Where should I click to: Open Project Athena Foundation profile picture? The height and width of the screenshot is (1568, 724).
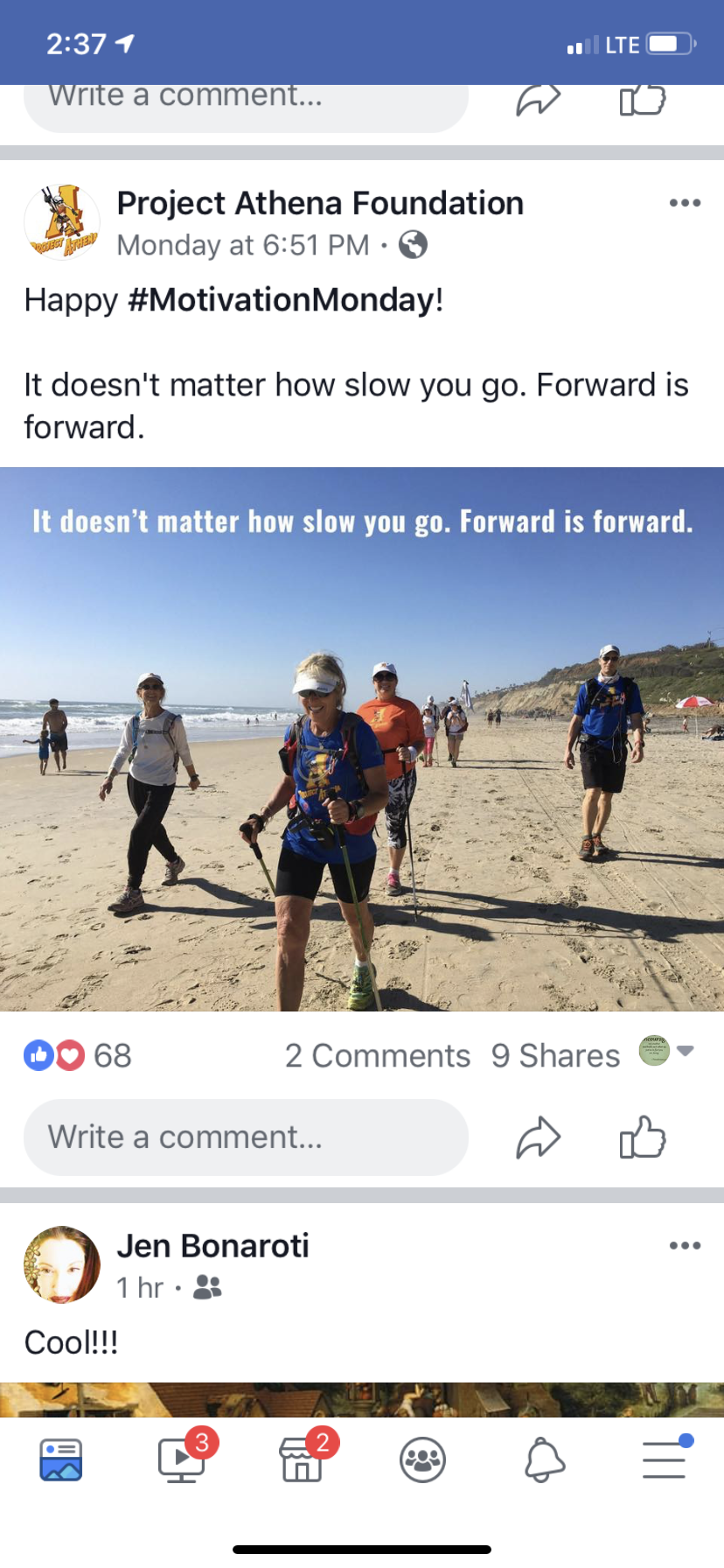(x=62, y=222)
